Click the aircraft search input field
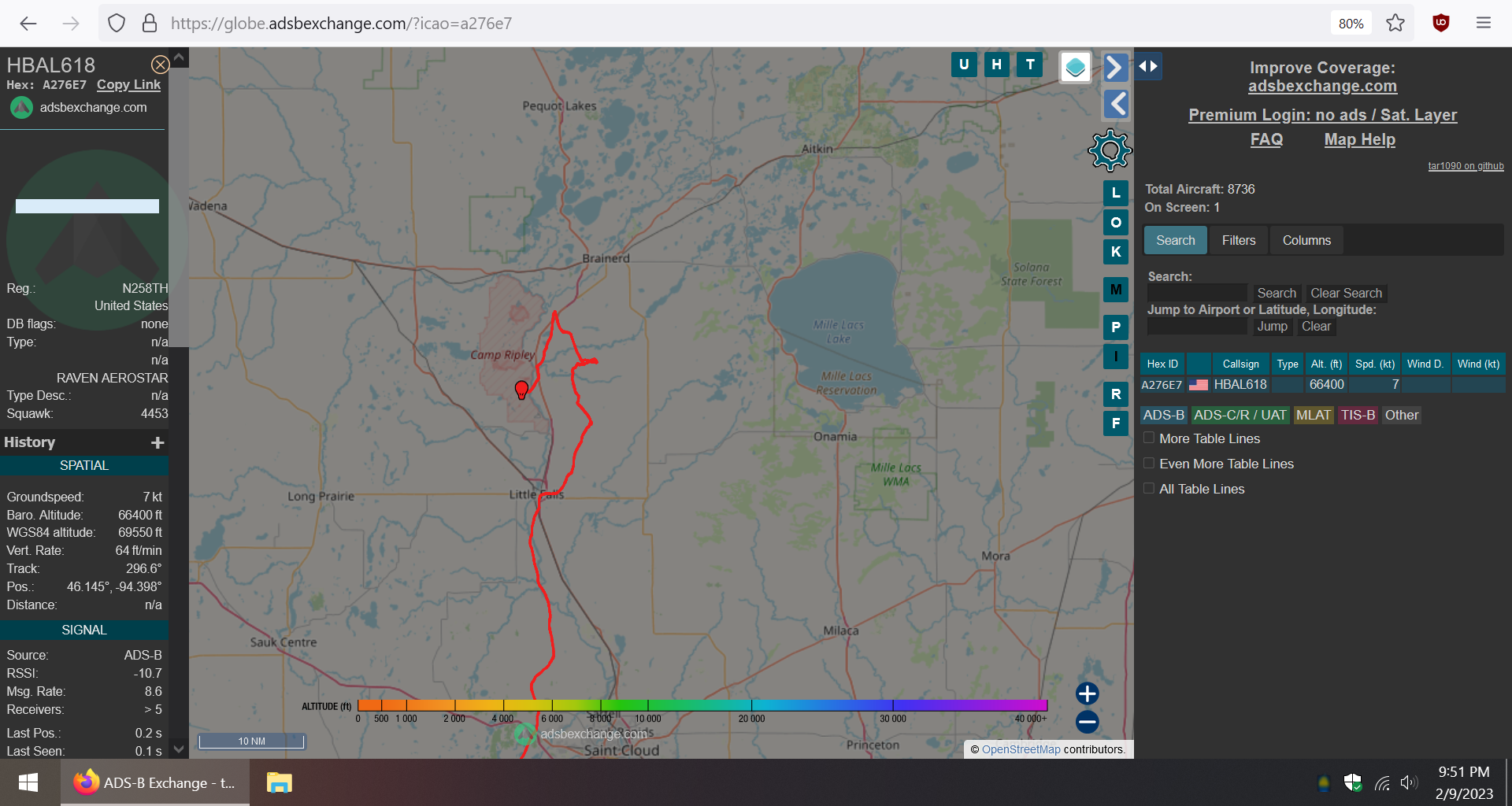The image size is (1512, 806). (1197, 294)
